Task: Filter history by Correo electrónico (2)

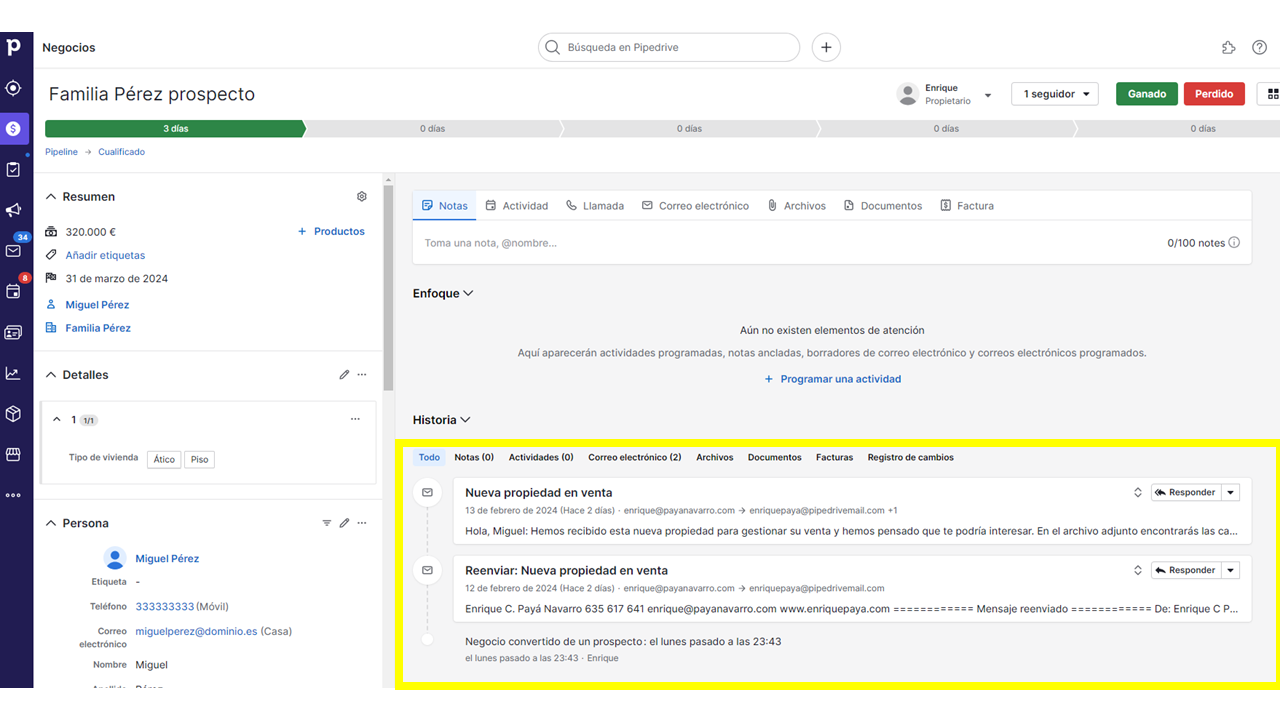Action: point(634,457)
